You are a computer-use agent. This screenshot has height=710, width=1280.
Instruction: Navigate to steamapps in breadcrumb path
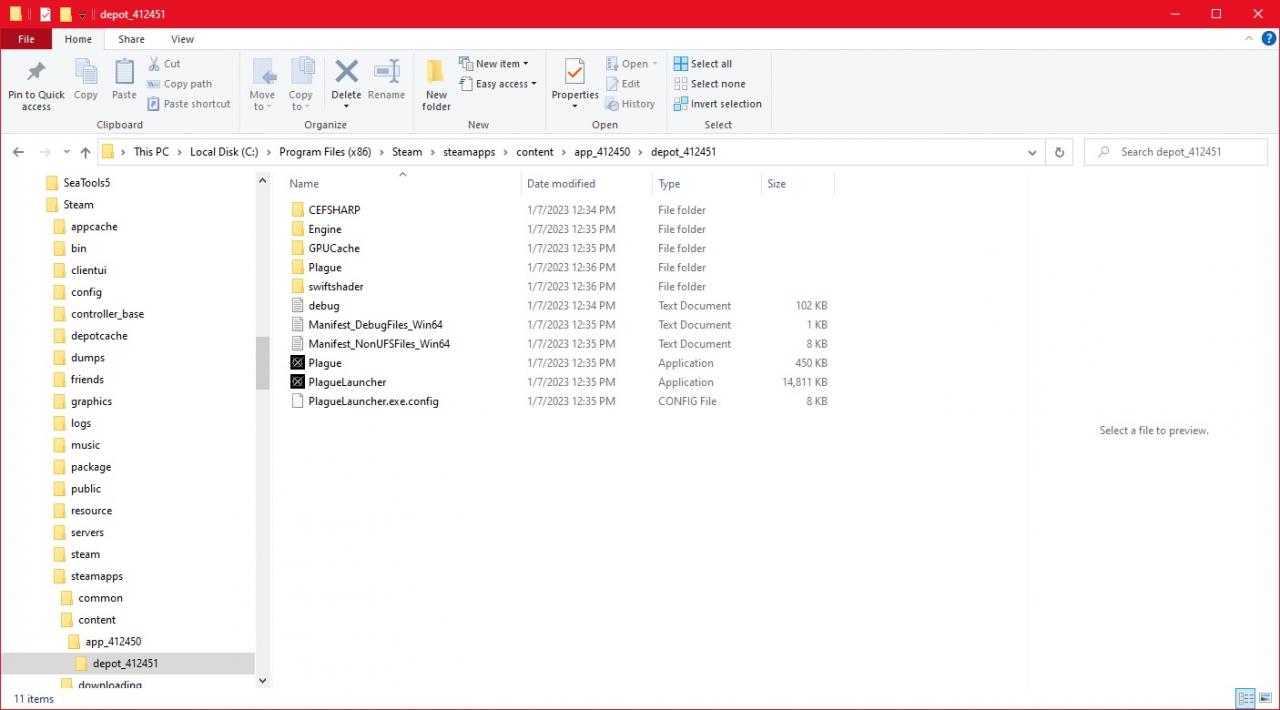point(469,152)
